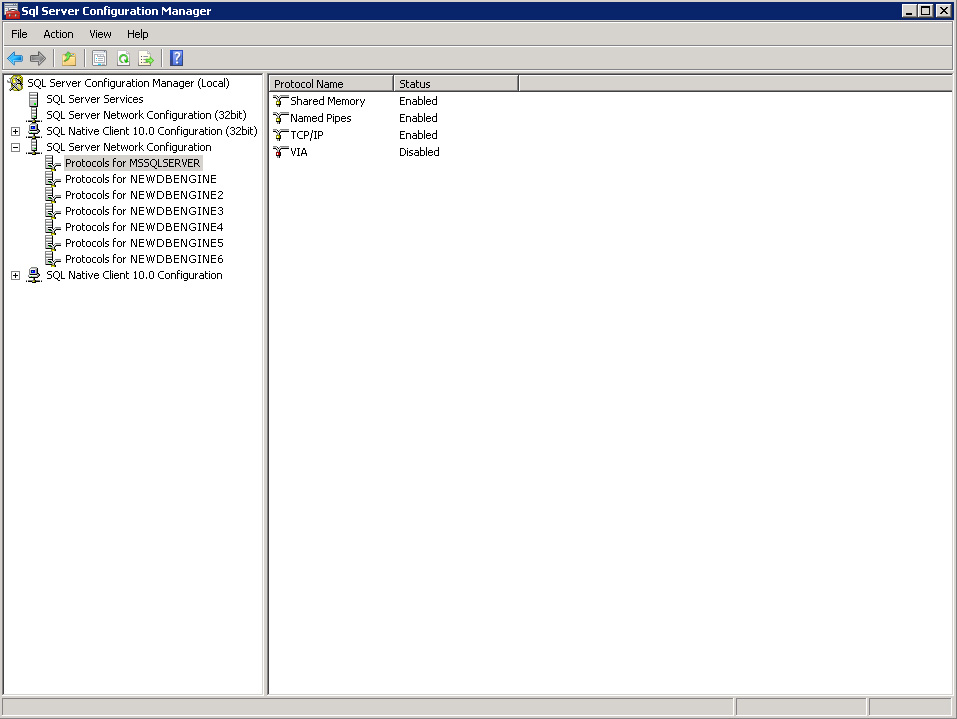
Task: Maximize the Configuration Manager window
Action: 926,11
